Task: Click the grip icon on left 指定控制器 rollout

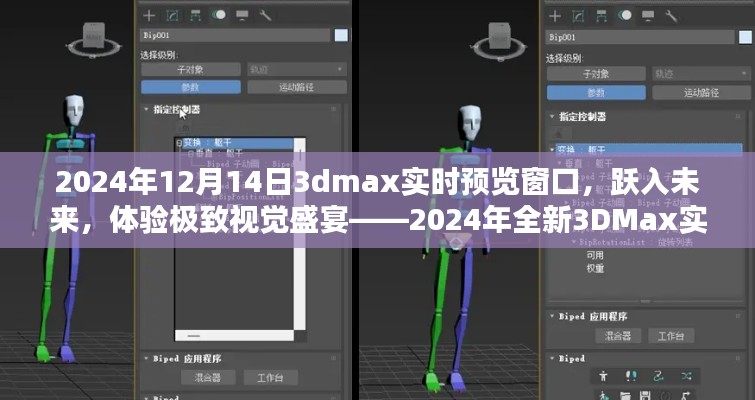Action: click(x=333, y=109)
